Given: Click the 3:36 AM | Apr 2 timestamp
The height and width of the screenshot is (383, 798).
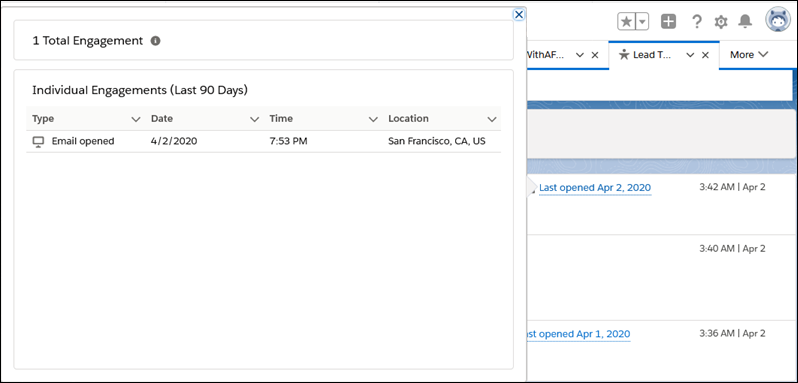Looking at the screenshot, I should point(732,334).
